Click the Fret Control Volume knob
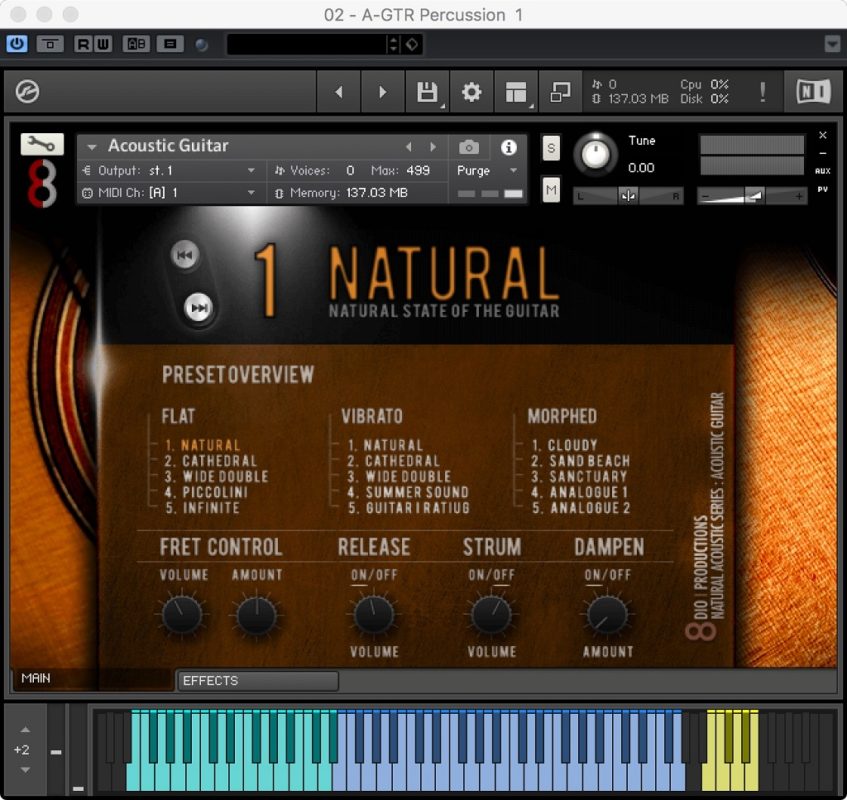 click(x=182, y=615)
